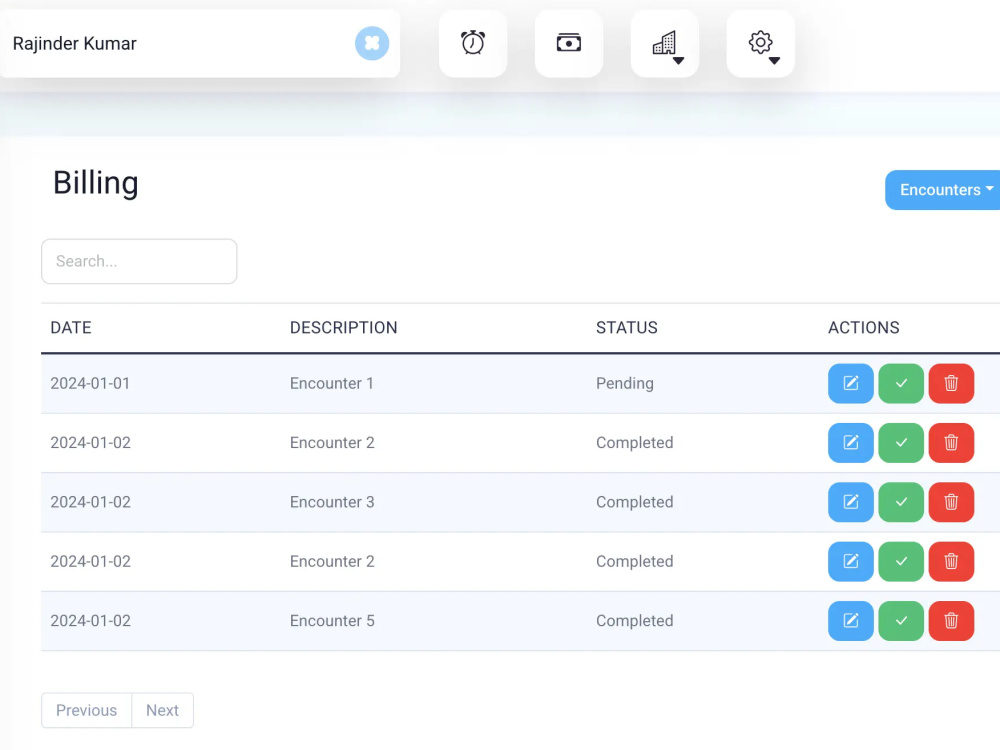Clear the Rajinder Kumar patient selection
This screenshot has height=750, width=1000.
[x=372, y=43]
